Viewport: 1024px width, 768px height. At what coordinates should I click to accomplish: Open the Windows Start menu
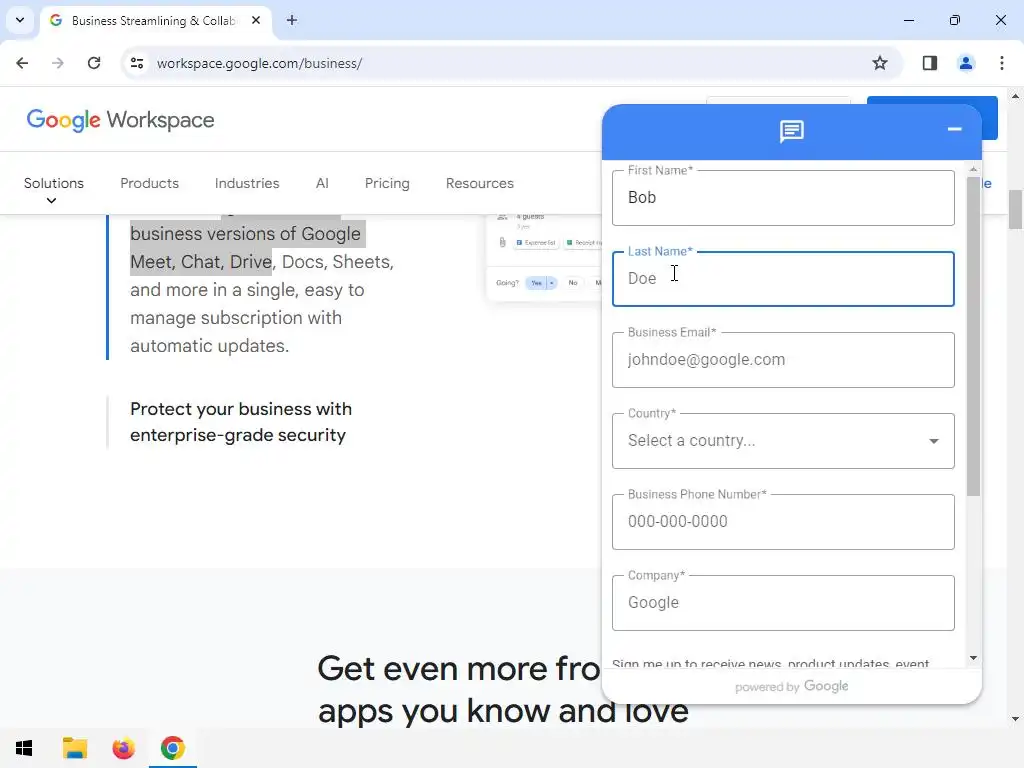click(24, 748)
